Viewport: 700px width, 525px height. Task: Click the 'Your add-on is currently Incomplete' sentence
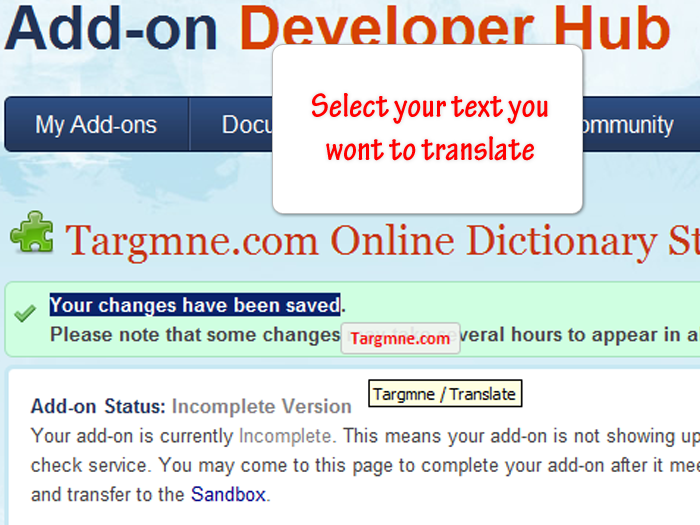(182, 436)
